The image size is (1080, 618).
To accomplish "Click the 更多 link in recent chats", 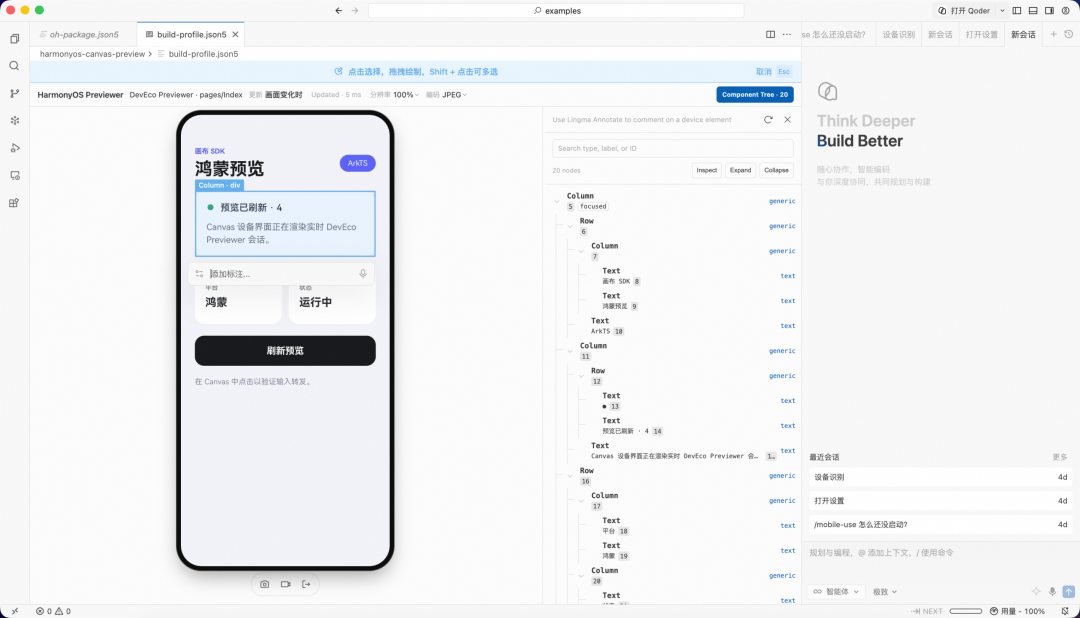I will click(x=1059, y=457).
